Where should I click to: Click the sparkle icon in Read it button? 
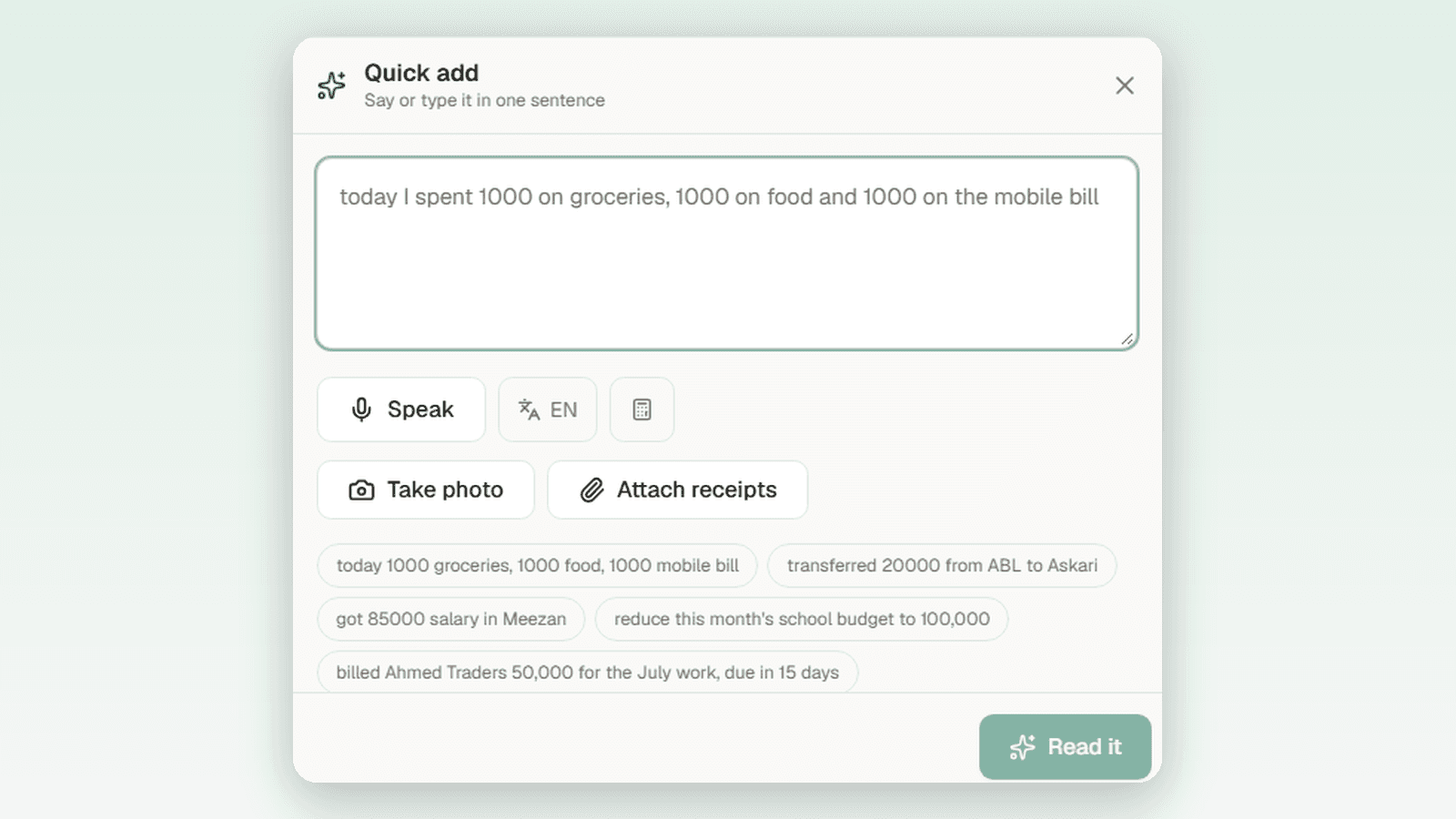pyautogui.click(x=1023, y=747)
